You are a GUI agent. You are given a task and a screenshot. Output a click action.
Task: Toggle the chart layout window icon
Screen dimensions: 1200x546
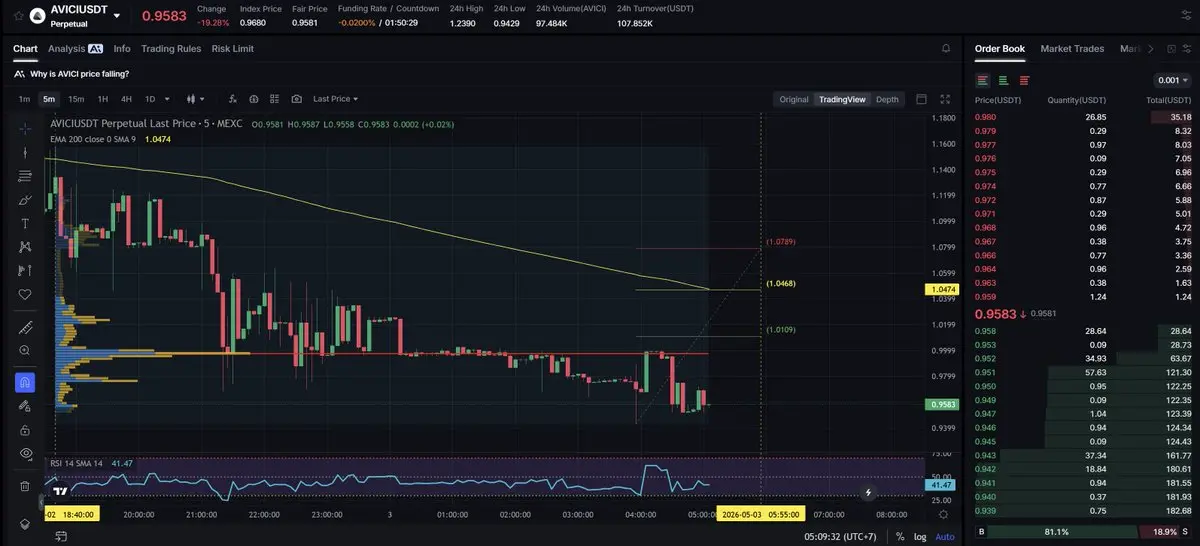tap(921, 99)
